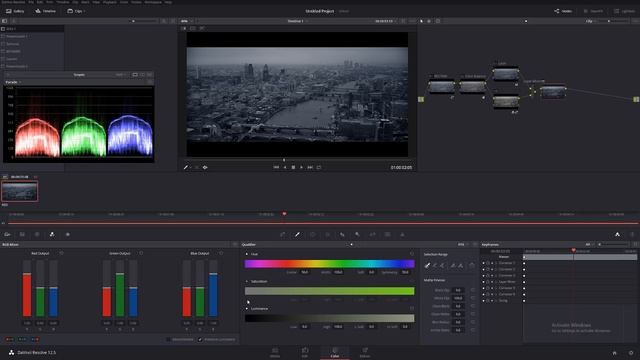Viewport: 640px width, 360px height.
Task: Go to the project manager home icon
Action: (614, 353)
